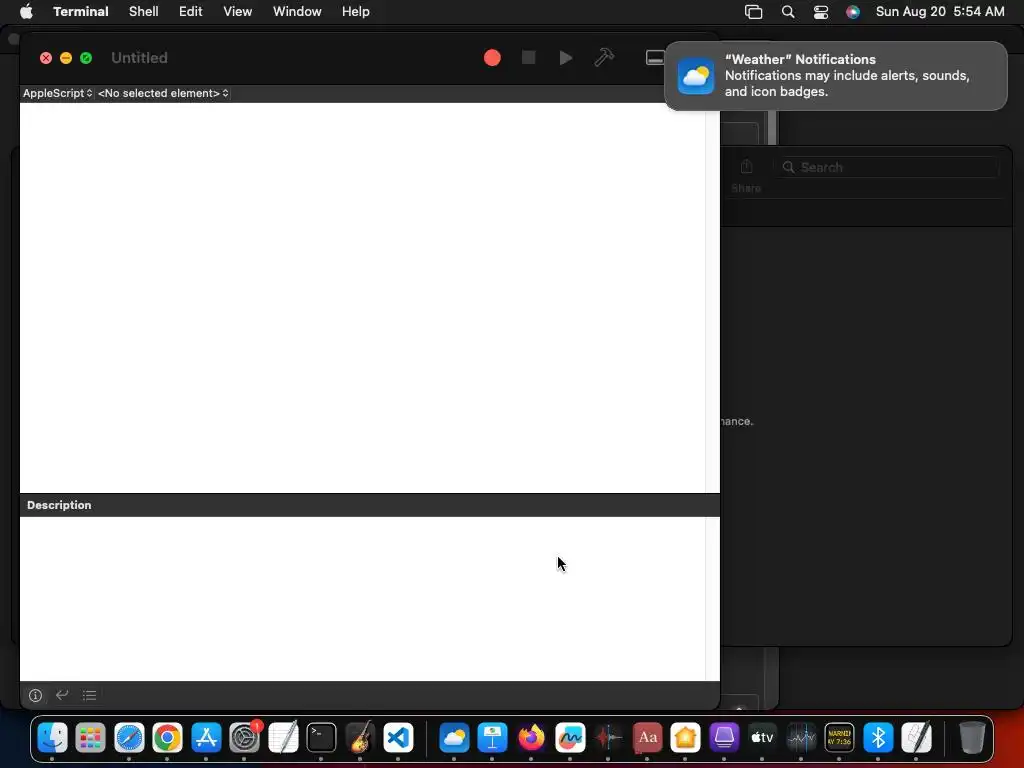Viewport: 1024px width, 768px height.
Task: Open GarageBand from the Dock
Action: (x=360, y=738)
